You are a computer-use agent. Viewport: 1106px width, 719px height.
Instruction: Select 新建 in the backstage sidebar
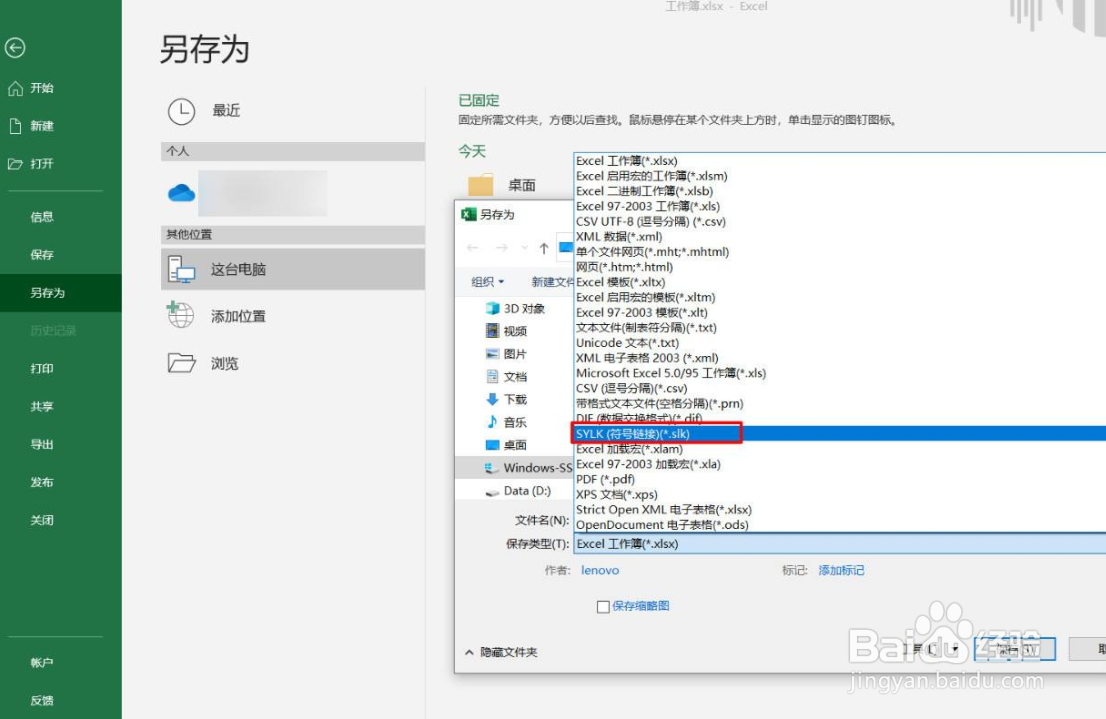point(42,126)
